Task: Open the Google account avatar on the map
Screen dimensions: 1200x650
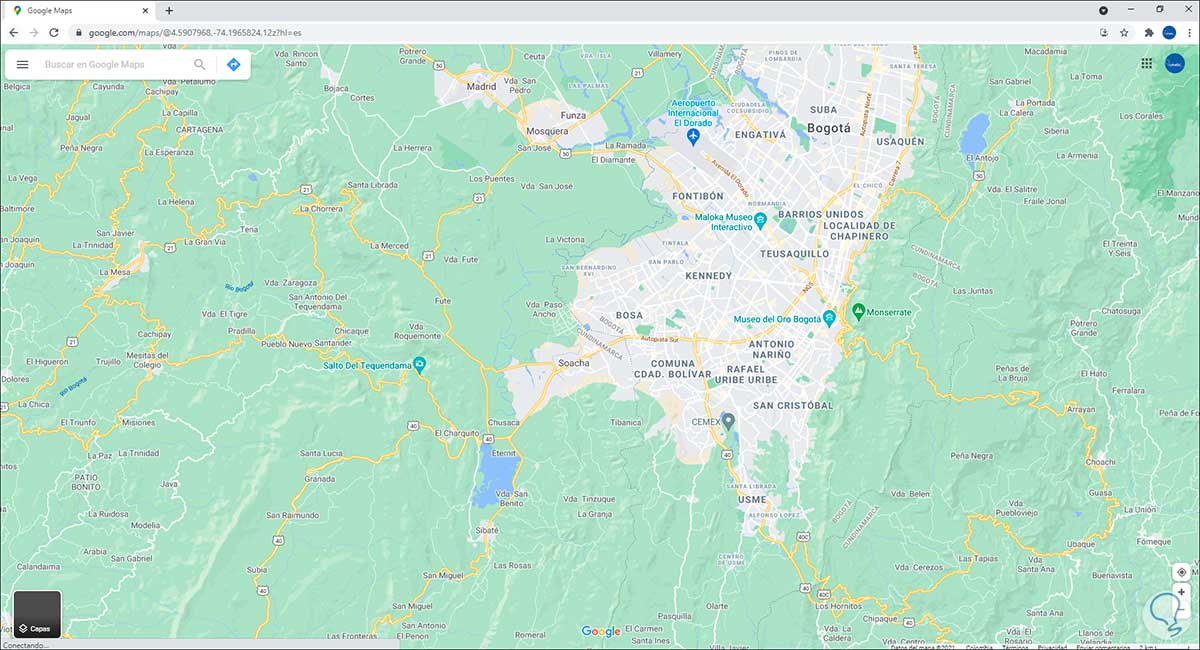Action: (1175, 63)
